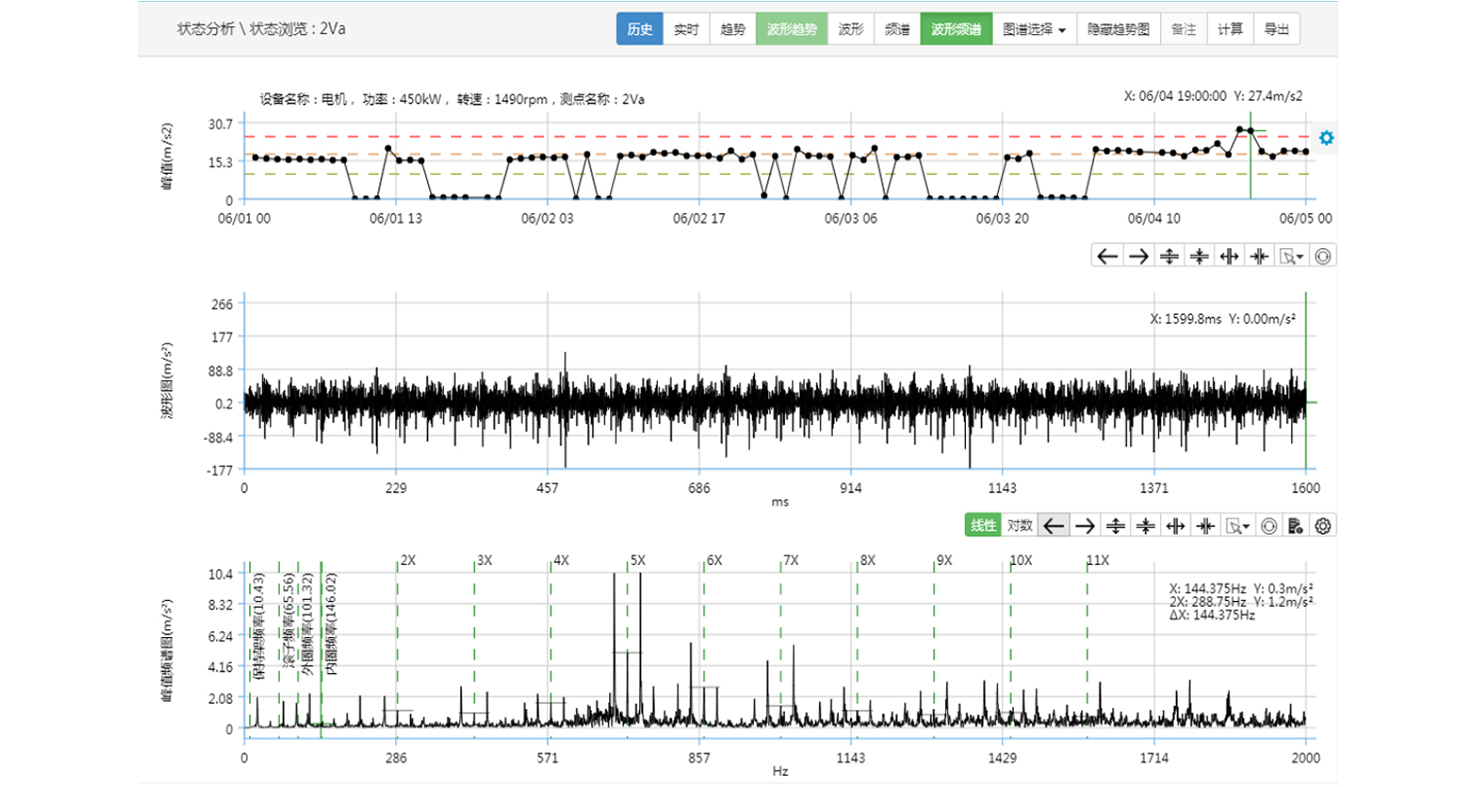Click the 导出 export button
This screenshot has height=787, width=1473.
tap(1276, 29)
